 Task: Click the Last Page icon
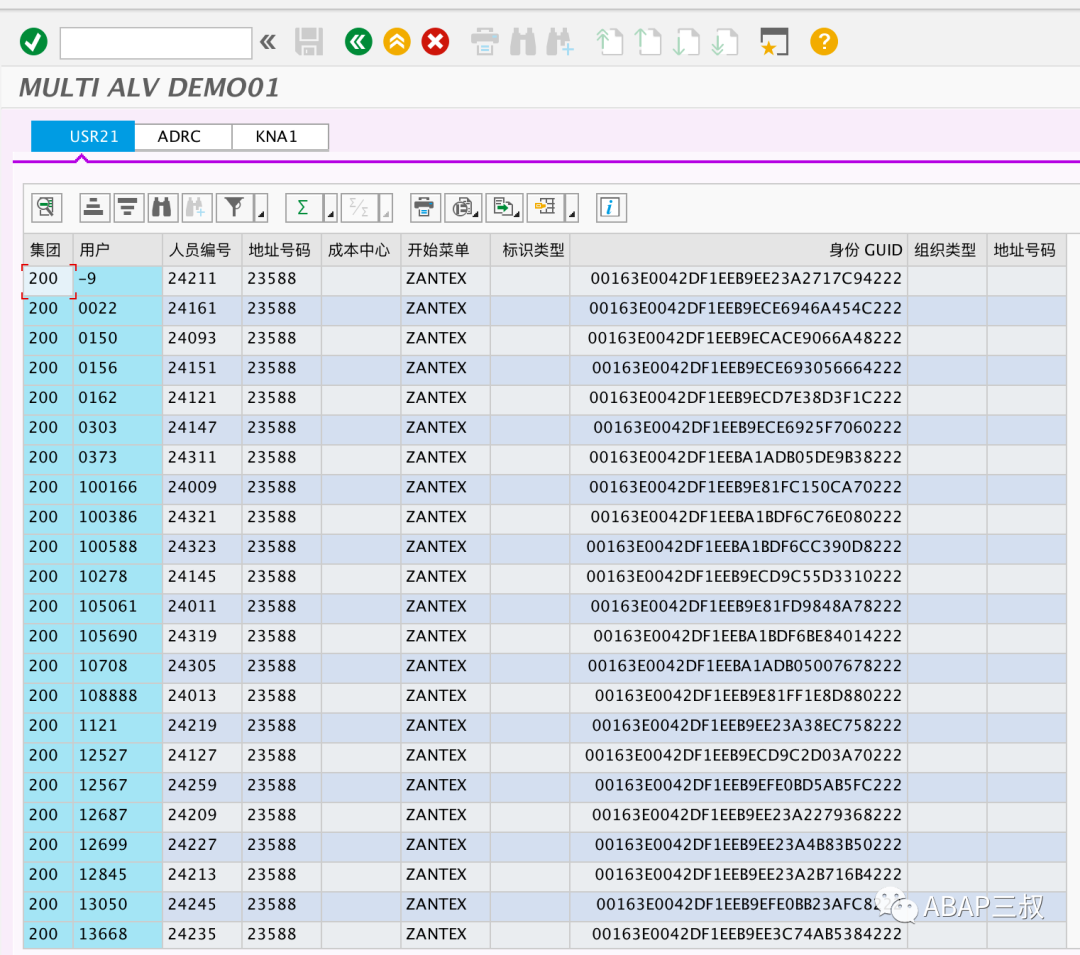(x=725, y=42)
